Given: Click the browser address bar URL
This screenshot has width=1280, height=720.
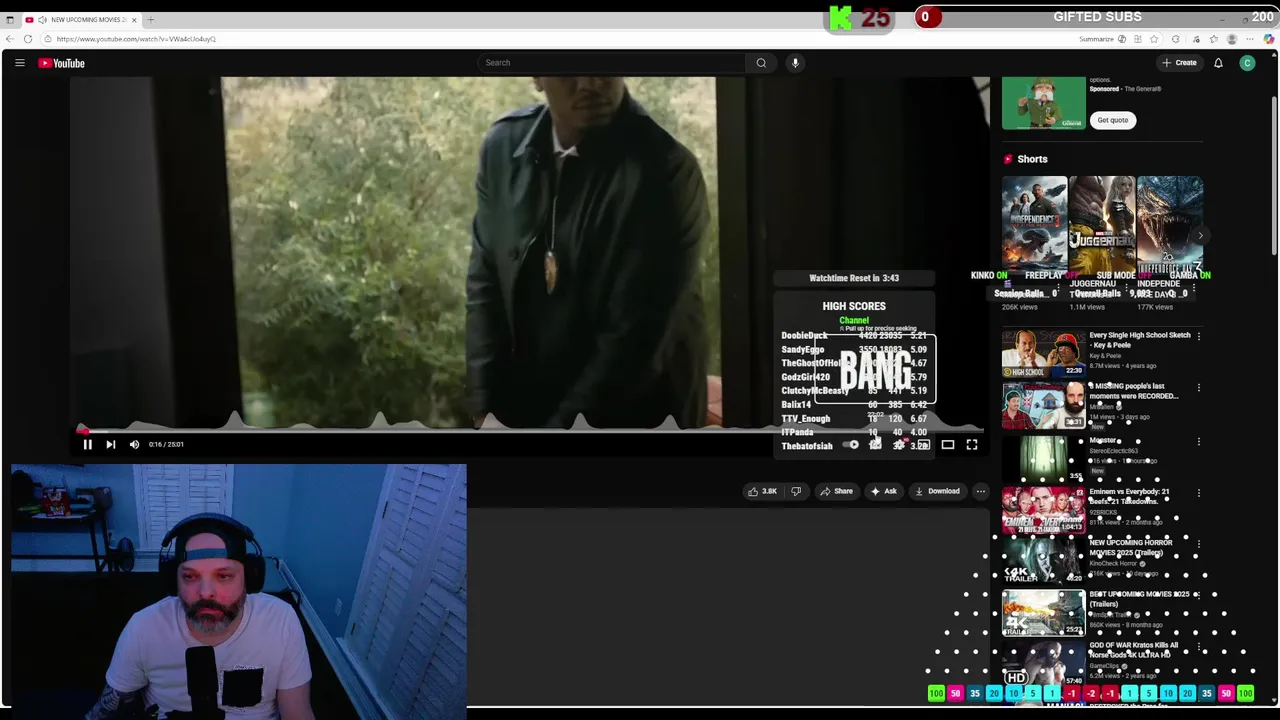Looking at the screenshot, I should [136, 39].
